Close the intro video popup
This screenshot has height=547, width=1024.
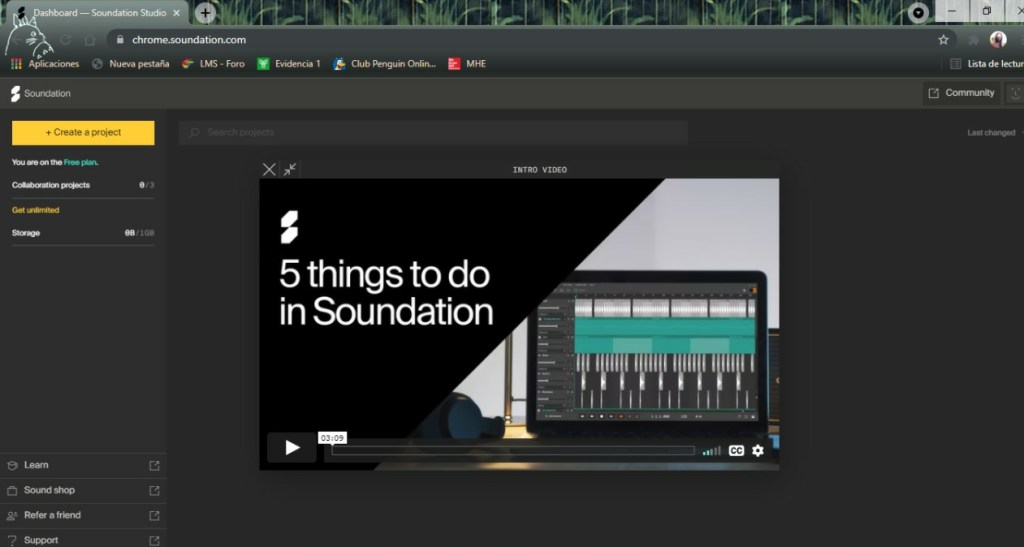coord(268,170)
